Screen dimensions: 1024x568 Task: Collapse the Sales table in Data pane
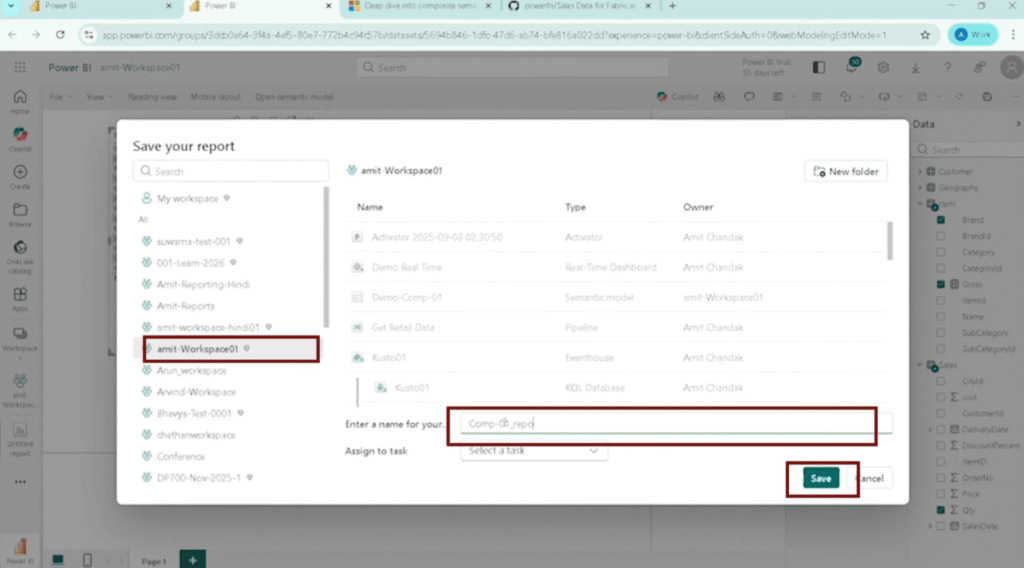(921, 365)
